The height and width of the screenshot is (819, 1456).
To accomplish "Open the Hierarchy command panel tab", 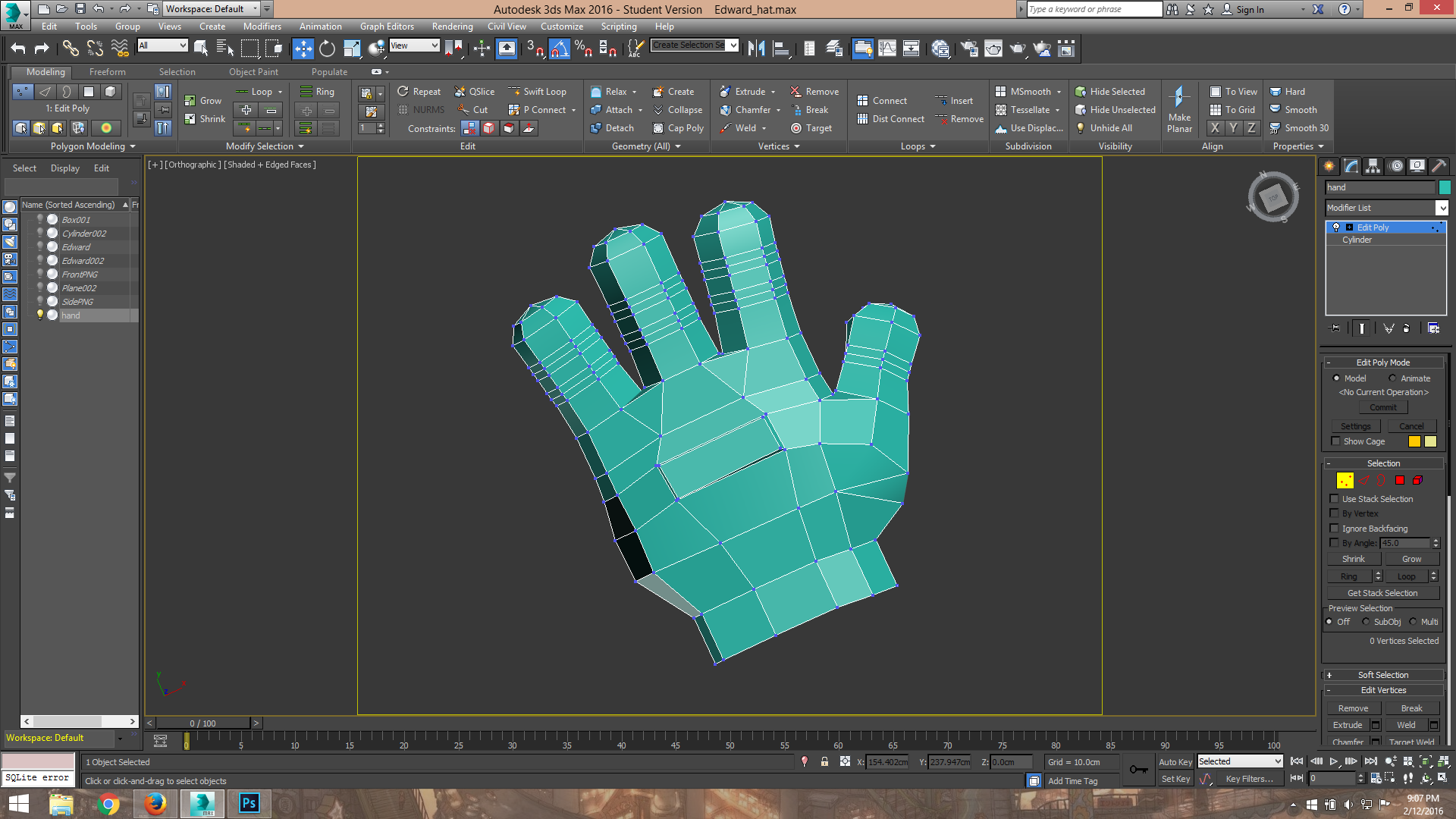I will point(1373,166).
